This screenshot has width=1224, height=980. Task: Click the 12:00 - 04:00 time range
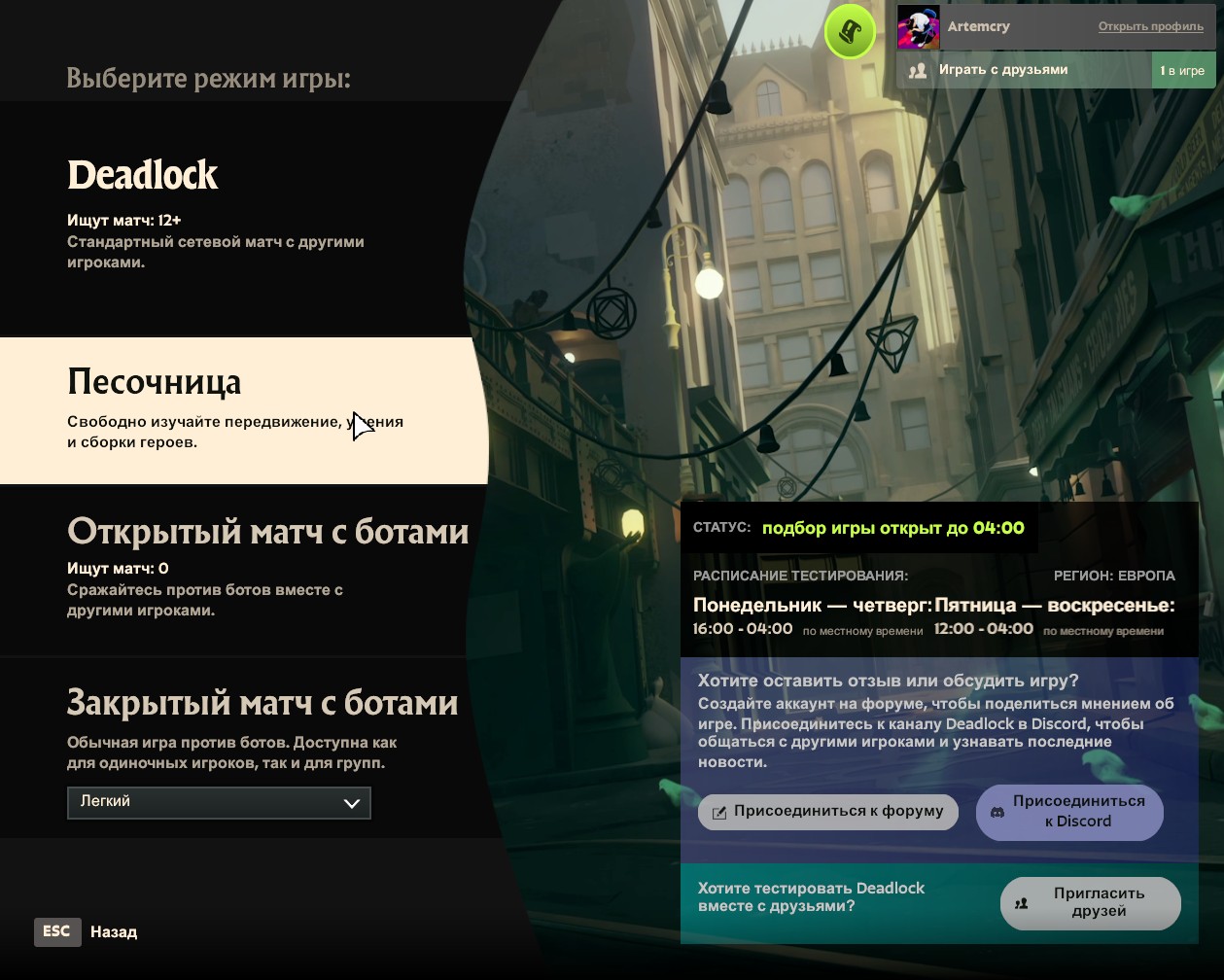(984, 629)
